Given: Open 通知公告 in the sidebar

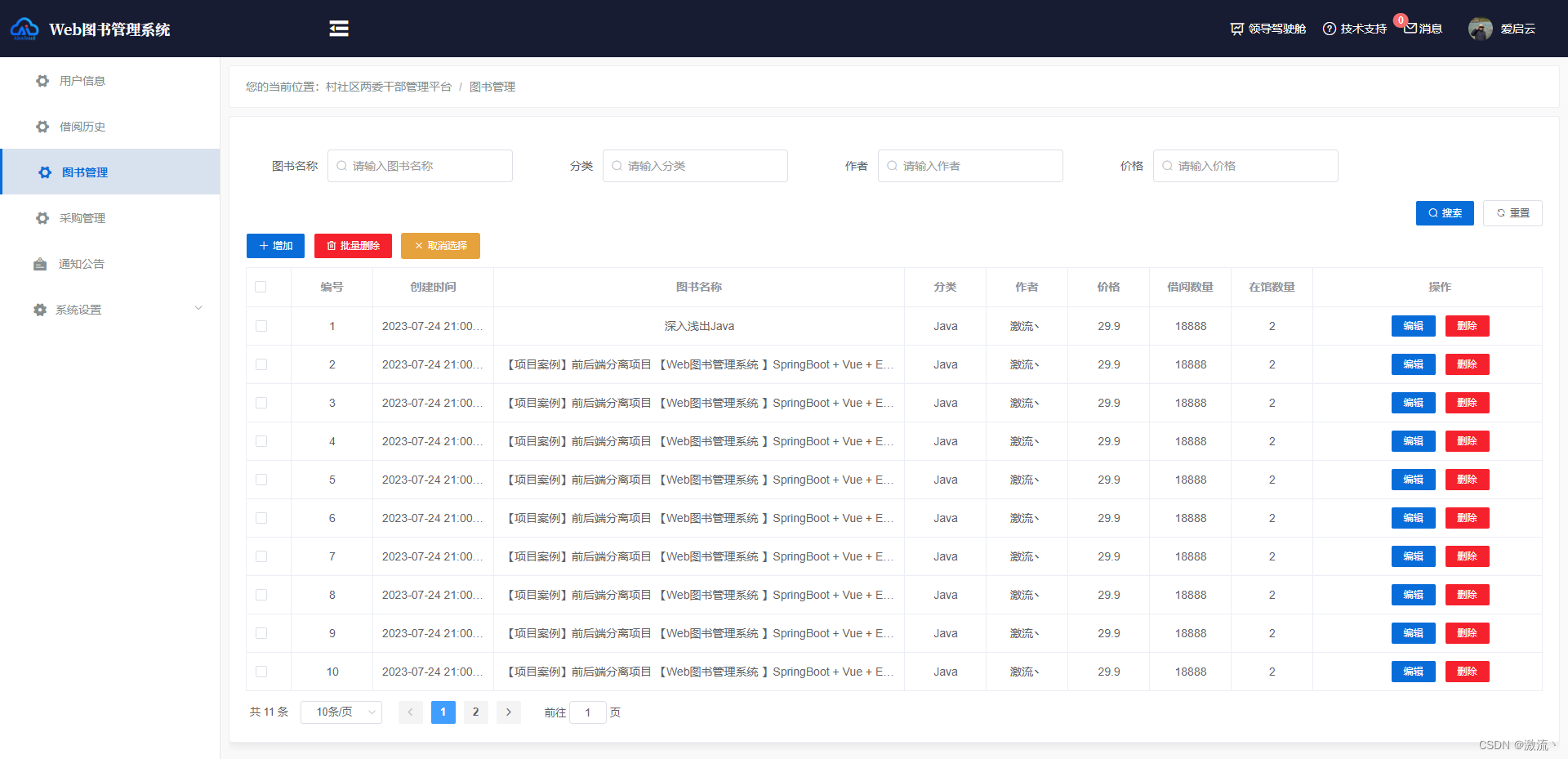Looking at the screenshot, I should (x=110, y=264).
